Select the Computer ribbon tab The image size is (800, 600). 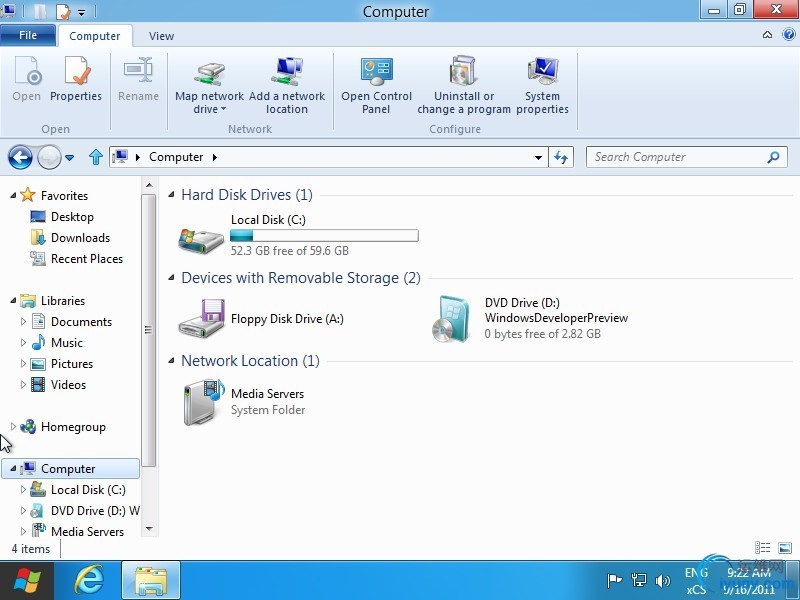pos(95,36)
